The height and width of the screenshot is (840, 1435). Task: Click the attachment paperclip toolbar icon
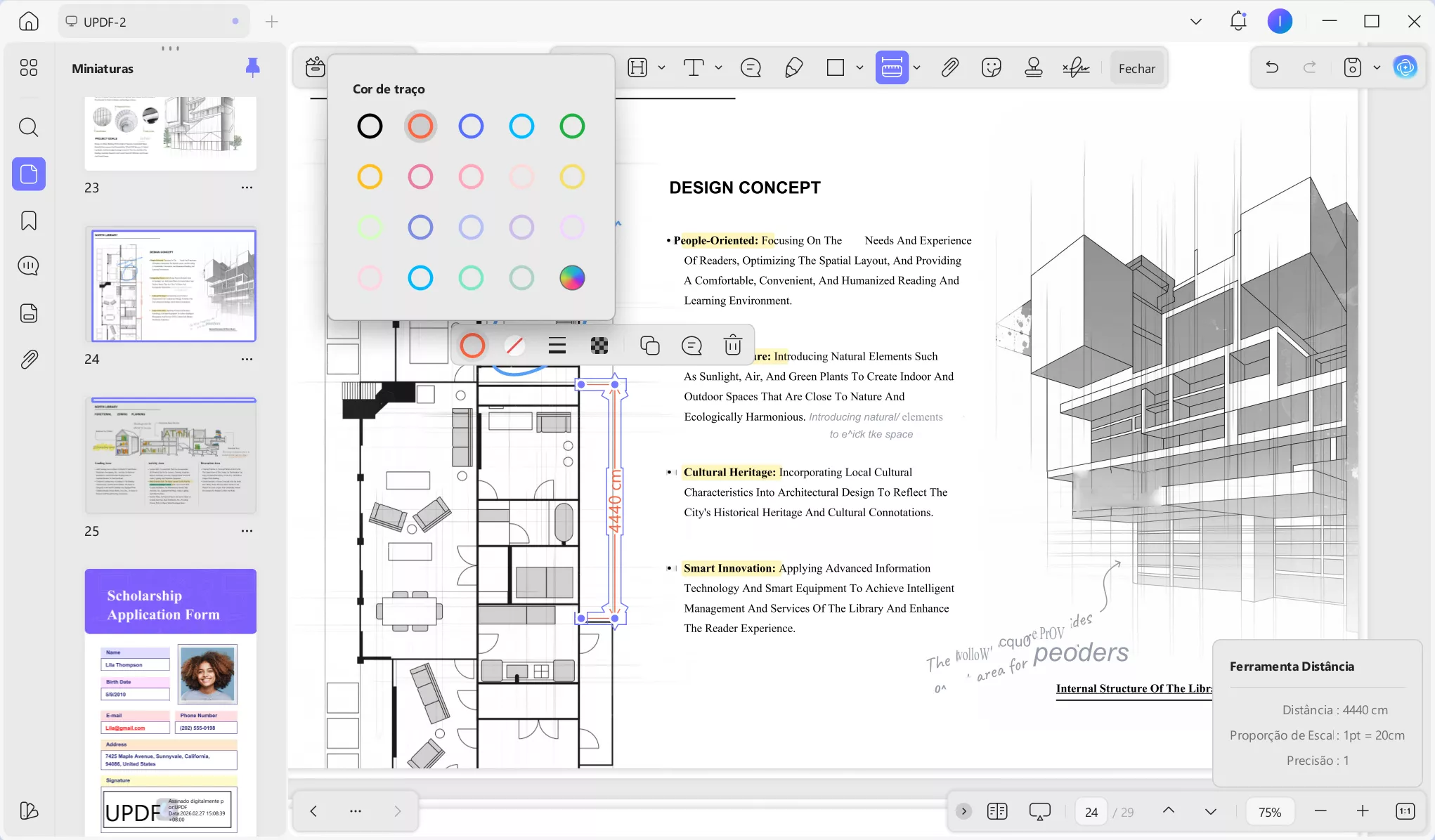[x=949, y=68]
